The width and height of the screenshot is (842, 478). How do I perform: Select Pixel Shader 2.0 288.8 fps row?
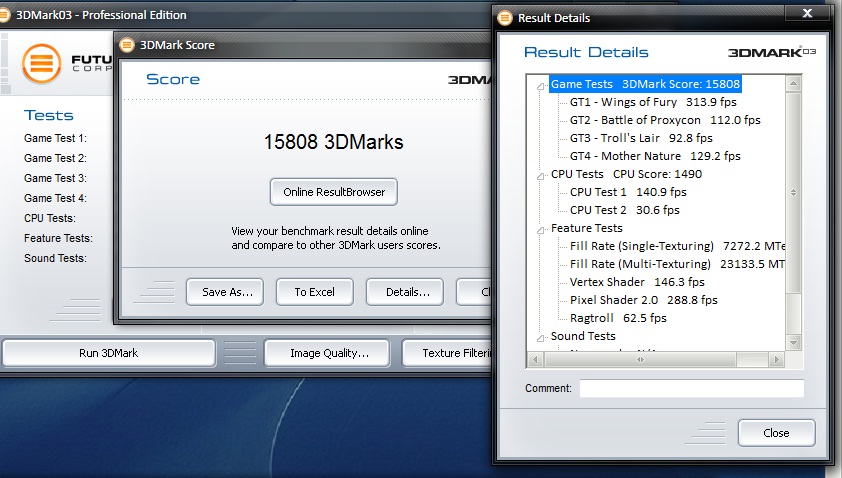tap(643, 300)
